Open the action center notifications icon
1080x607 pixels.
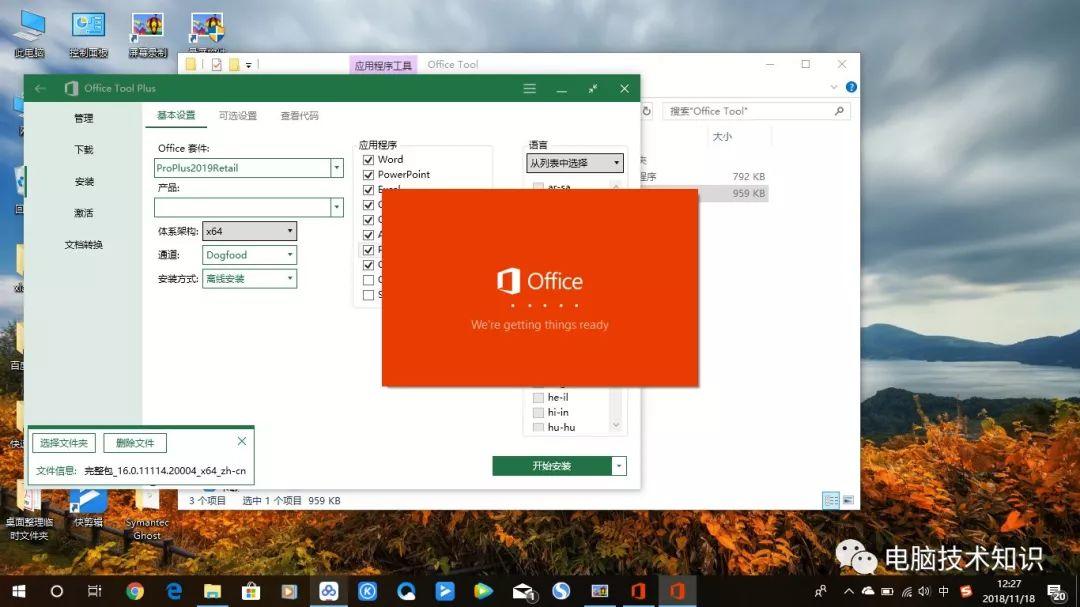[x=1056, y=591]
